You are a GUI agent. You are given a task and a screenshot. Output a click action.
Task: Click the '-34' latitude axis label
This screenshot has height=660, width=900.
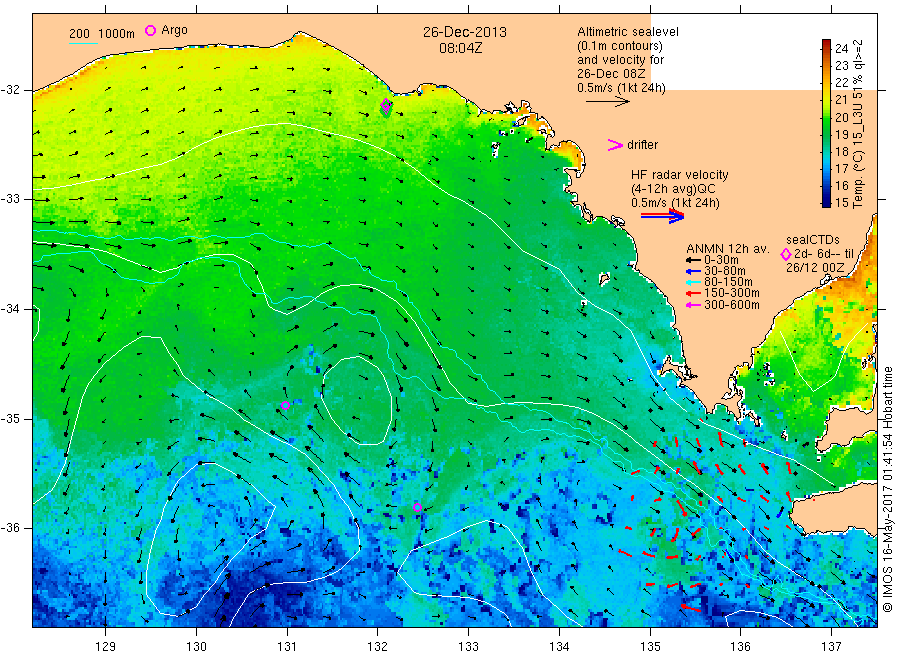[11, 309]
